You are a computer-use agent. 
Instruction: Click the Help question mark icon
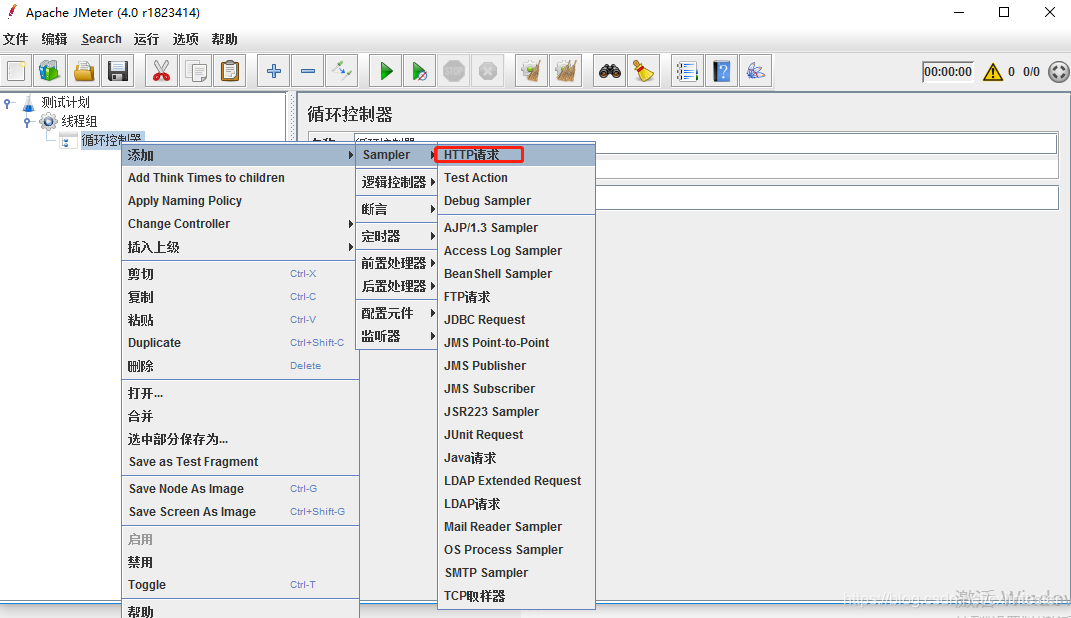click(721, 71)
